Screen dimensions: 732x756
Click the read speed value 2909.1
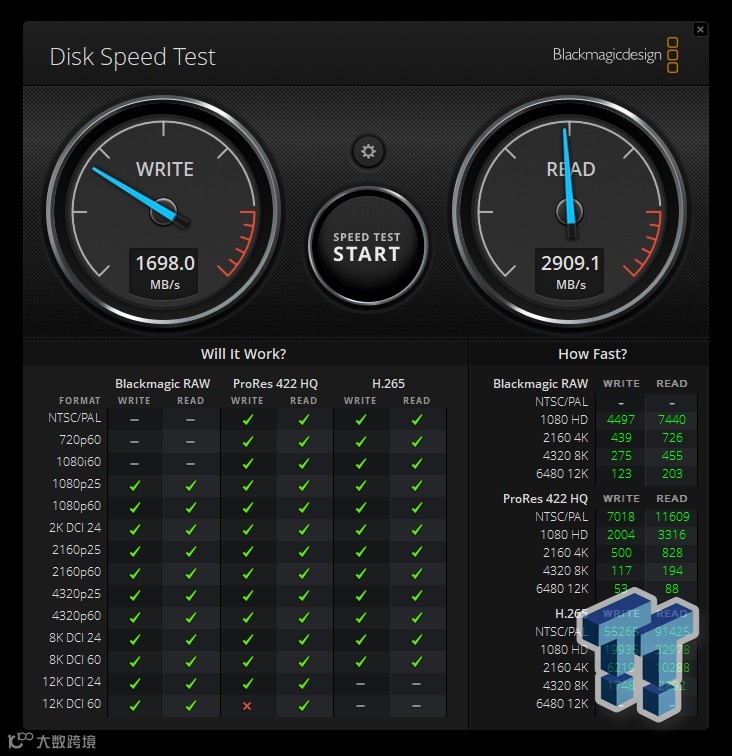point(570,263)
